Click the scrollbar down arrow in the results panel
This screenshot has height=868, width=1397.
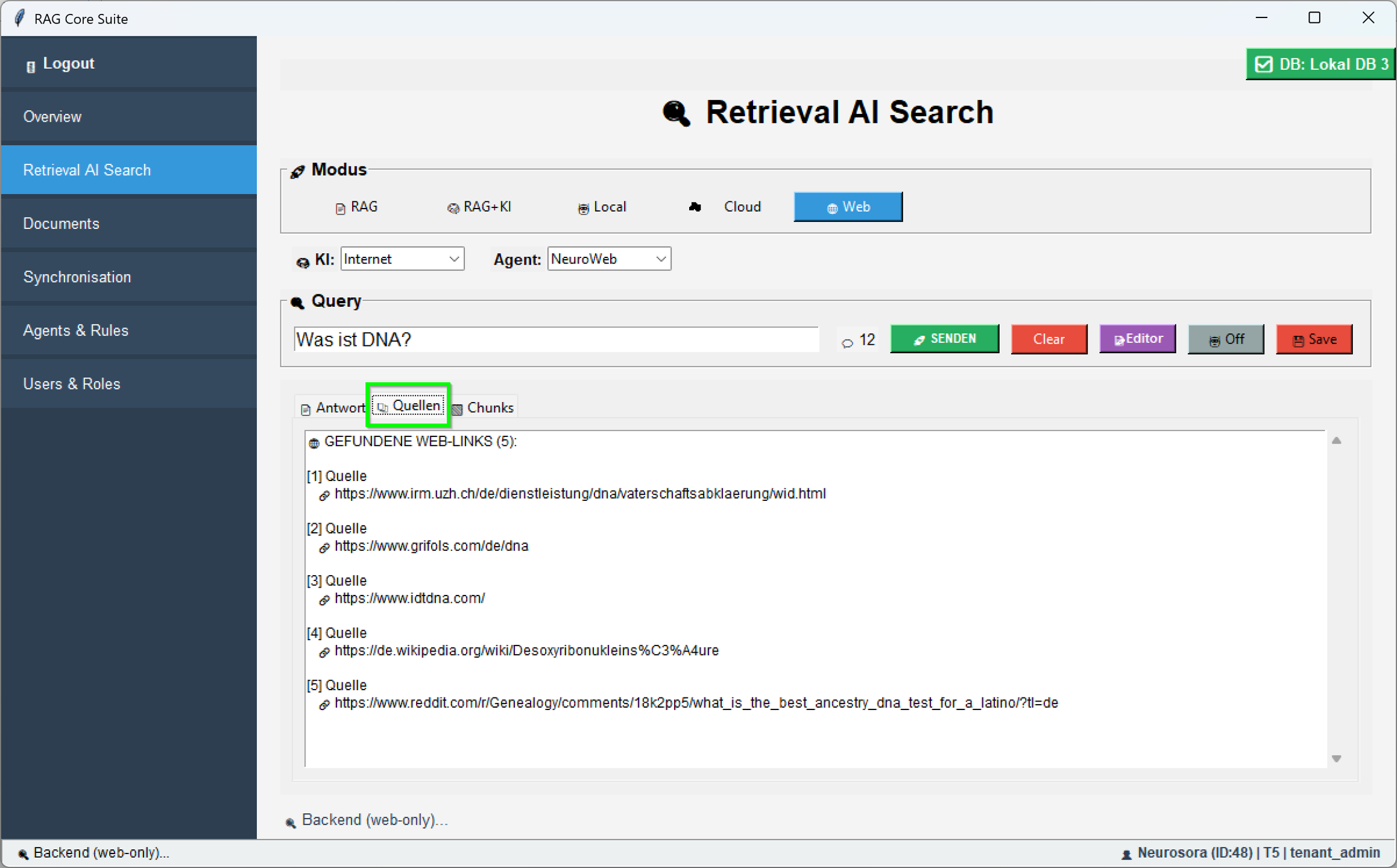[x=1336, y=758]
